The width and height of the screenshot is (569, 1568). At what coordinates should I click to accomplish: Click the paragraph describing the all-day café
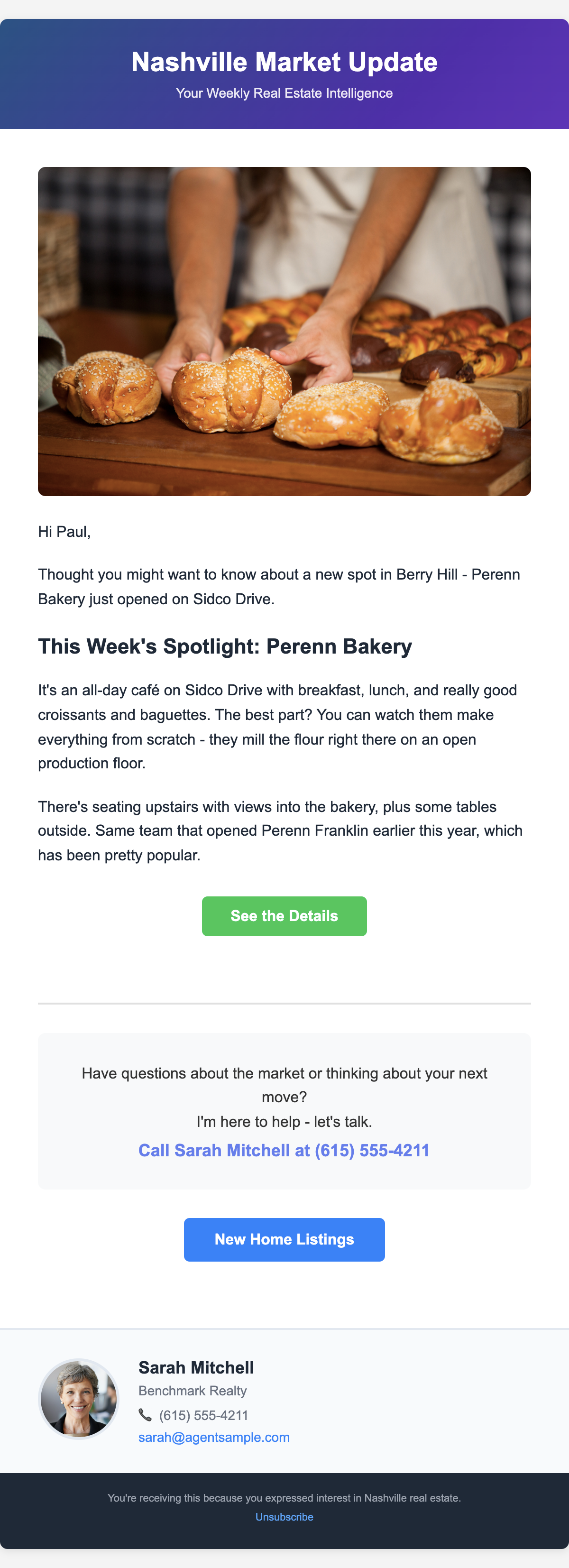tap(277, 727)
